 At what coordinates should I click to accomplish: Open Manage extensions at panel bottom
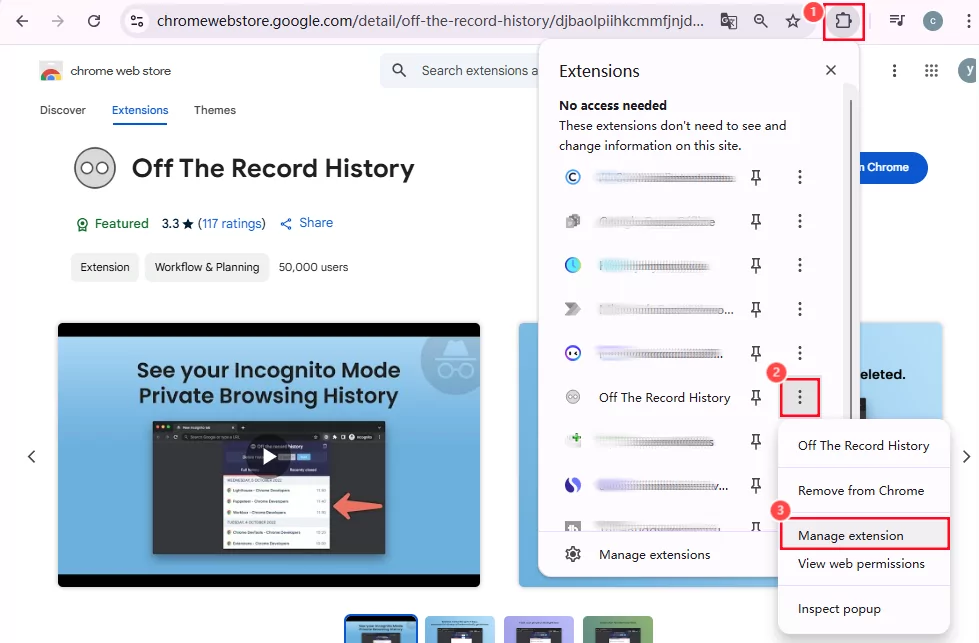(654, 554)
